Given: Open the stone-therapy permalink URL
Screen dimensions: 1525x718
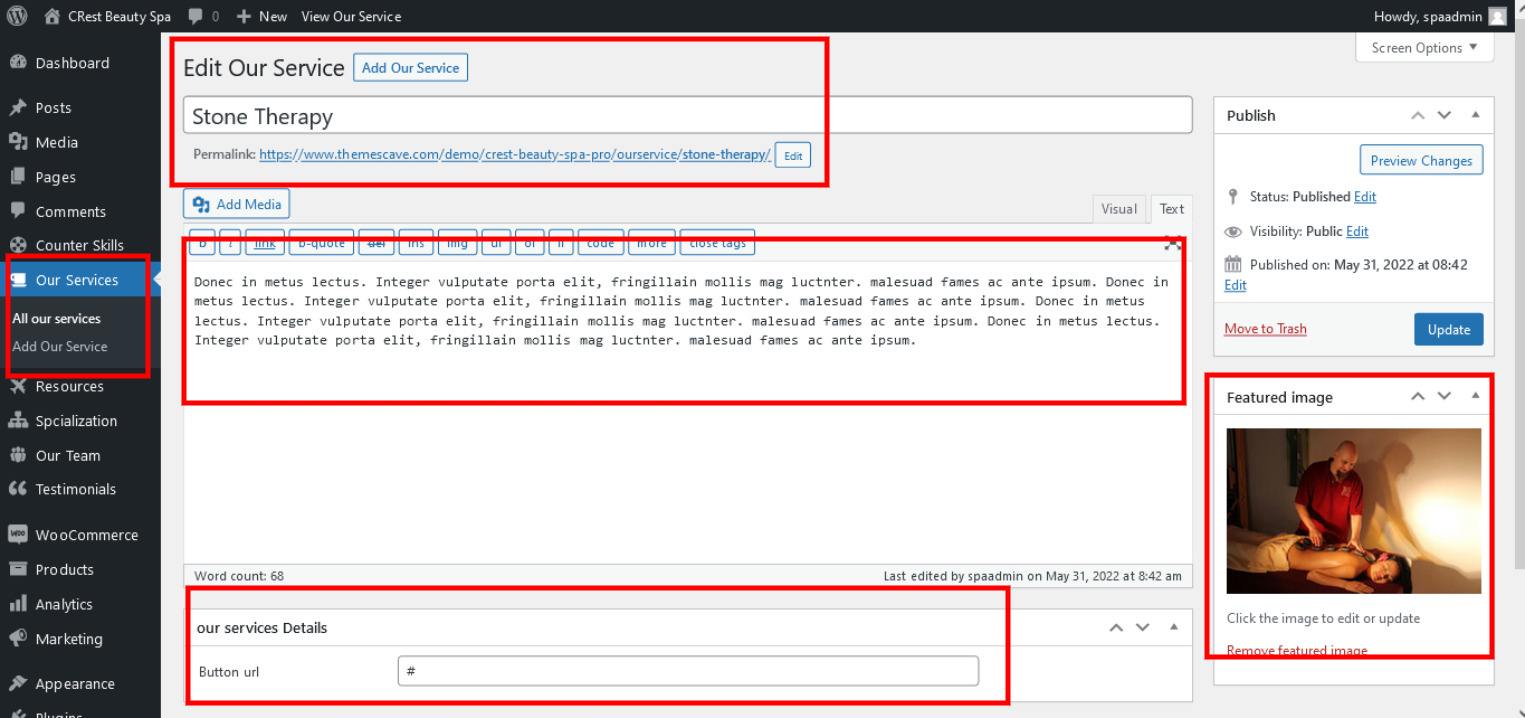Looking at the screenshot, I should pos(515,155).
